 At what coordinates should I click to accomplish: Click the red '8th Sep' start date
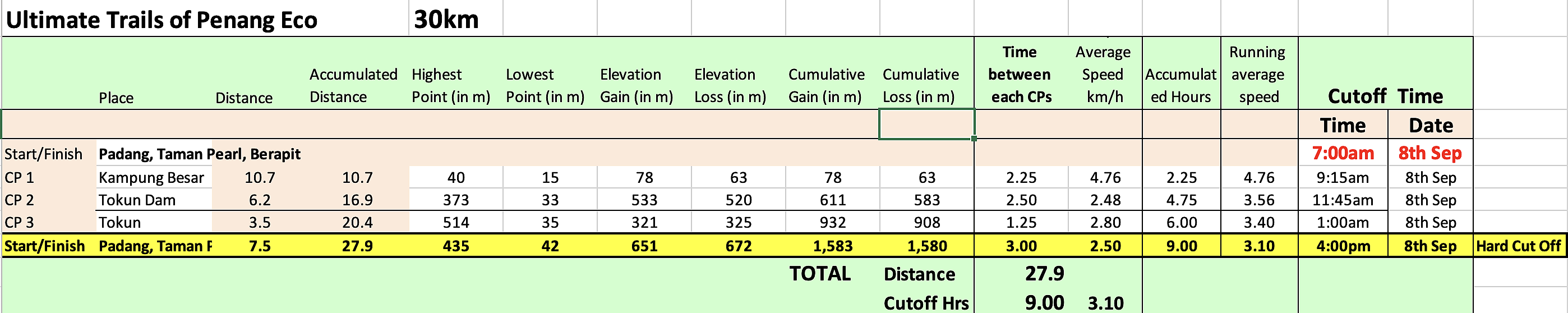tap(1431, 153)
